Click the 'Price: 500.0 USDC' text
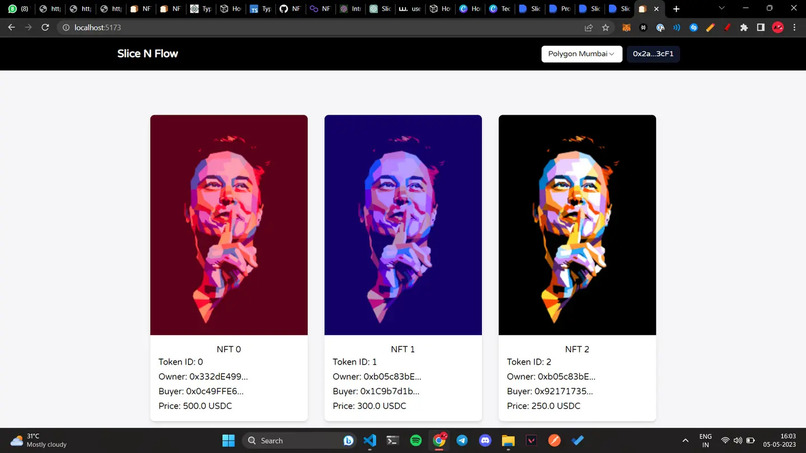This screenshot has height=453, width=806. click(x=195, y=406)
